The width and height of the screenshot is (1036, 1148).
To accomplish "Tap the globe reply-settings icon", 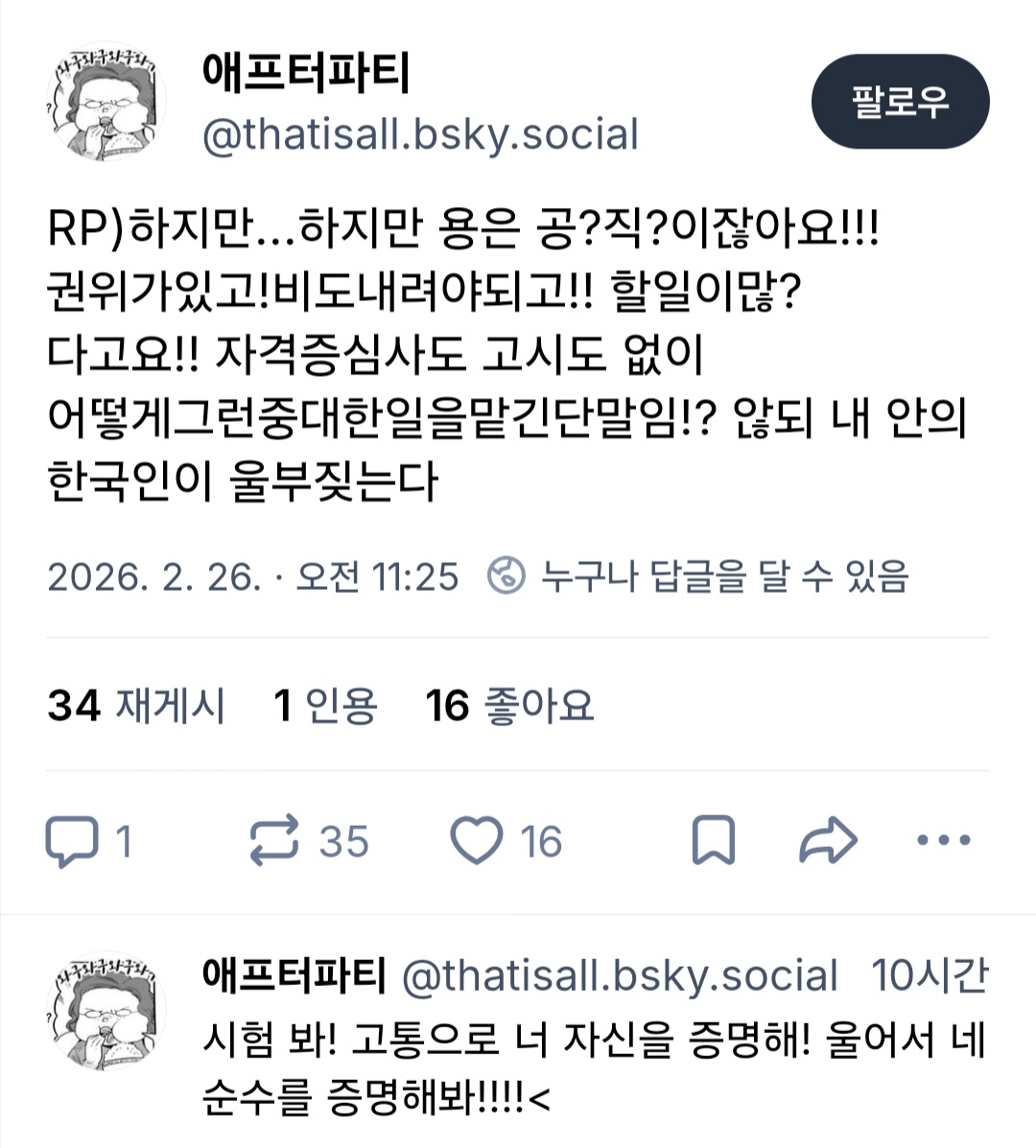I will 506,575.
